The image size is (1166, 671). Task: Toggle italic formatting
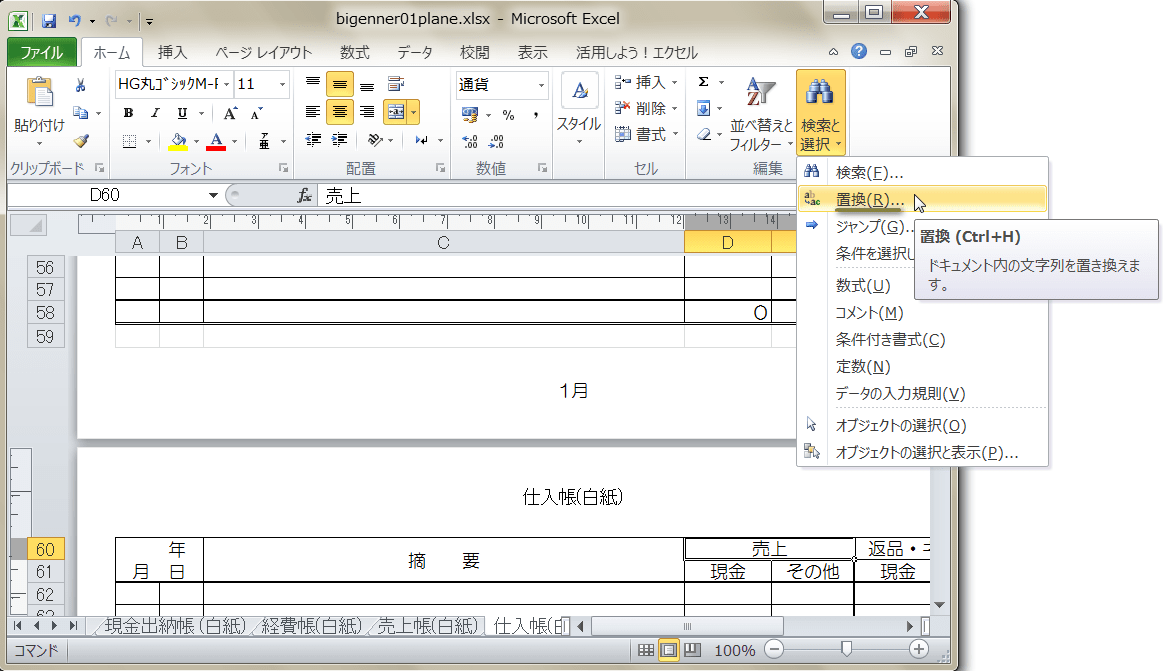[x=155, y=113]
